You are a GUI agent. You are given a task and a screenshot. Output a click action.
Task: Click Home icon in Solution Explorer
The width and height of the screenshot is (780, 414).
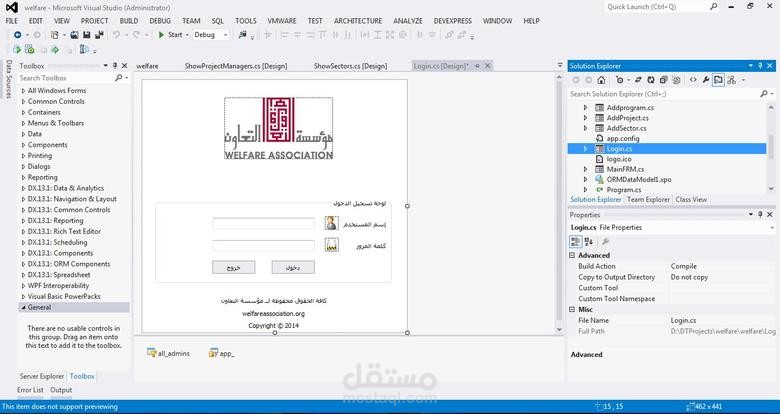[601, 80]
